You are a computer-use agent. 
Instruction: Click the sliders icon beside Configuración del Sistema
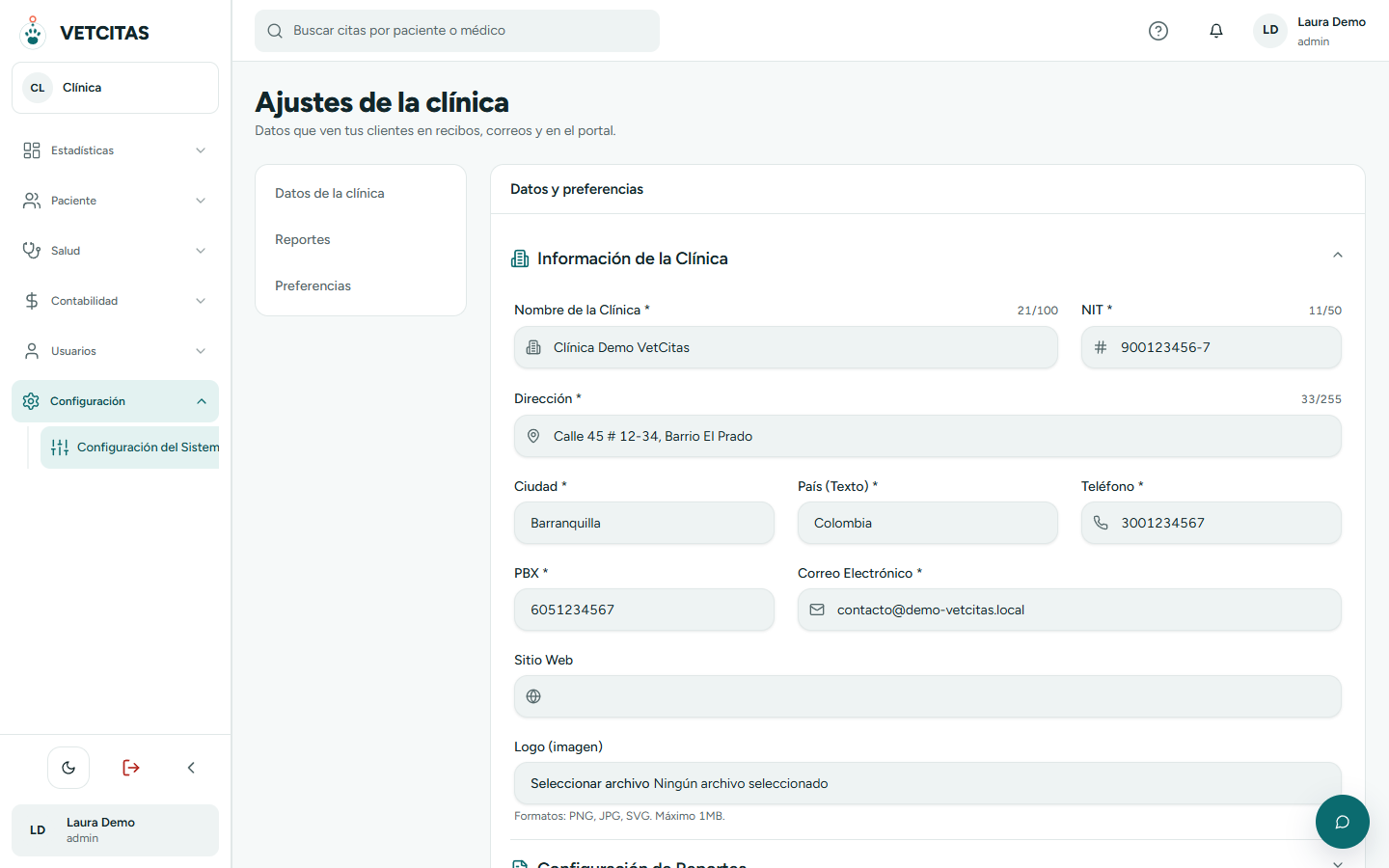(x=60, y=448)
